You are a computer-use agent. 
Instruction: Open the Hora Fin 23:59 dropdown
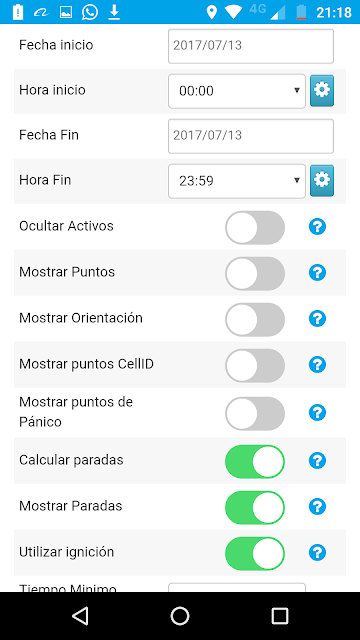237,181
